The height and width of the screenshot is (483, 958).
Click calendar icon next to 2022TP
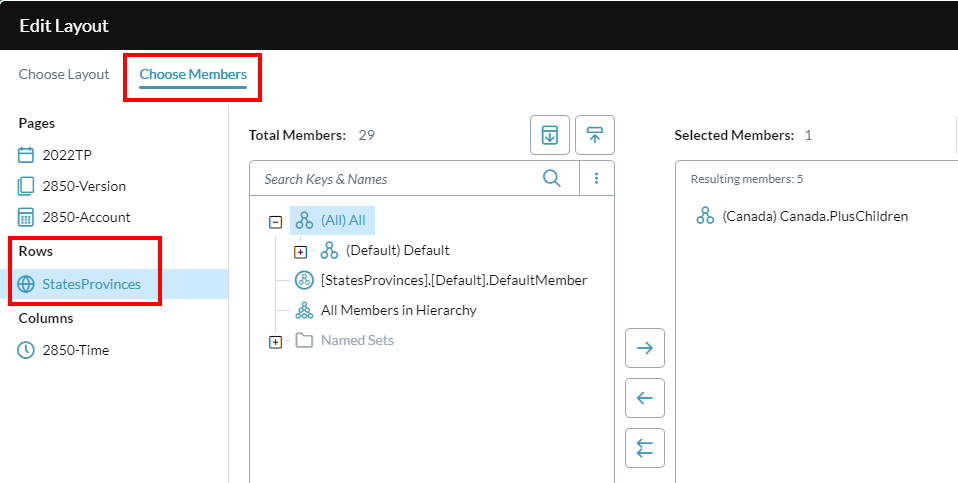tap(26, 155)
